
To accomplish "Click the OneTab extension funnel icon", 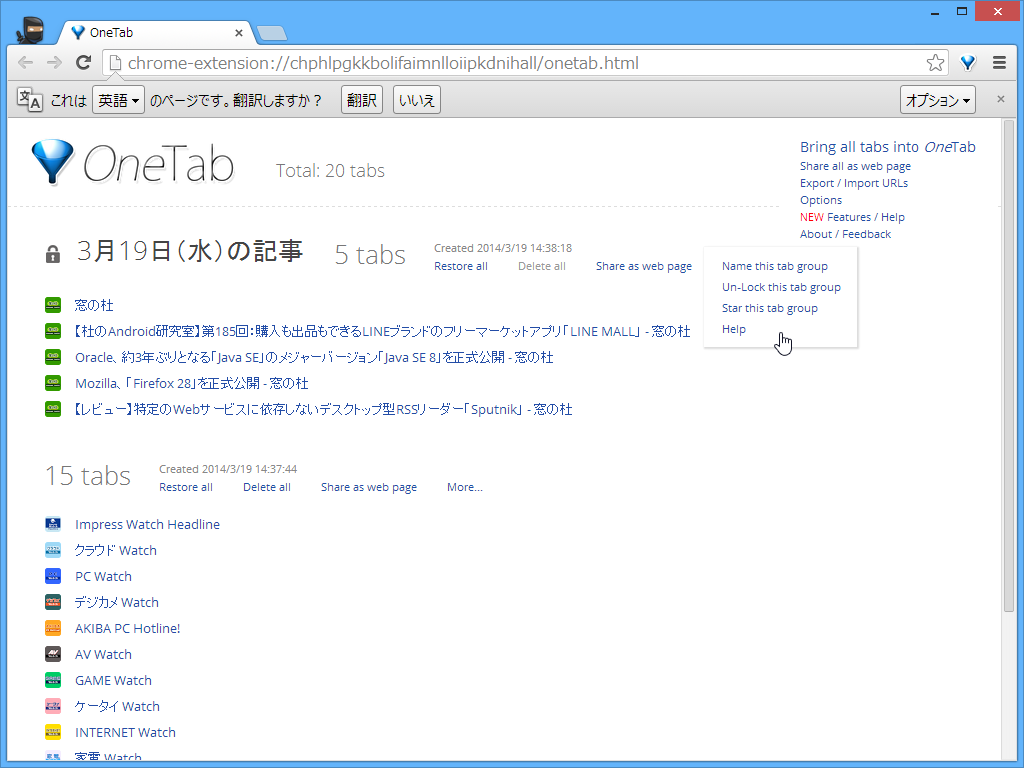I will point(968,63).
